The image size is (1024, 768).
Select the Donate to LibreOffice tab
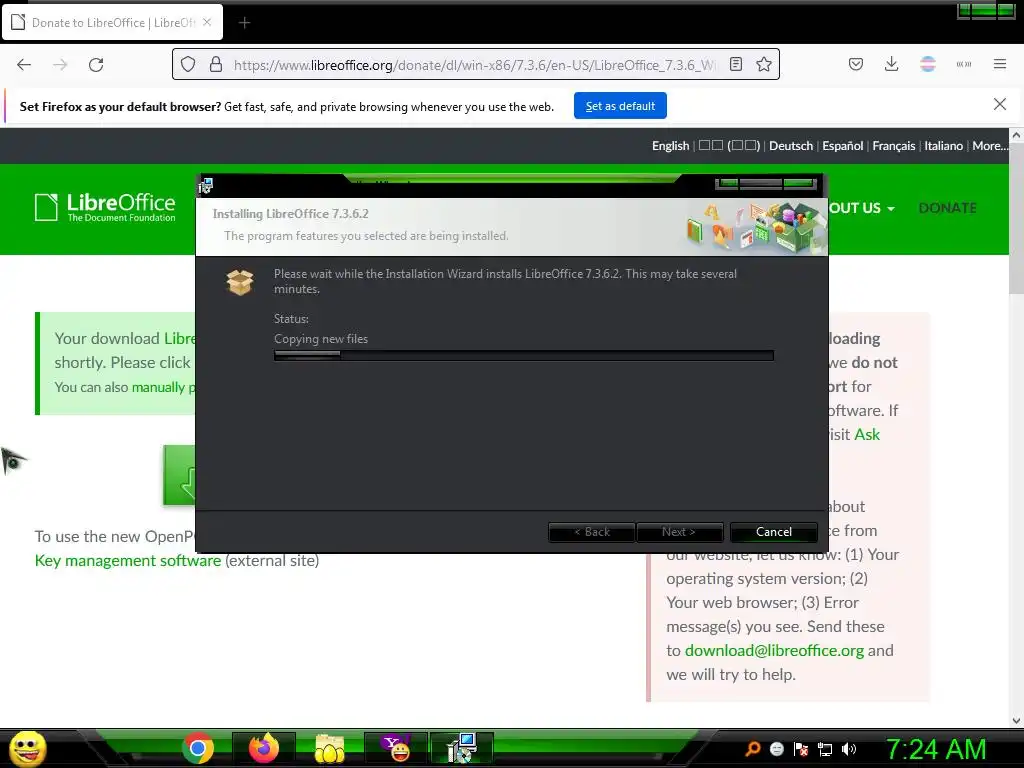112,22
